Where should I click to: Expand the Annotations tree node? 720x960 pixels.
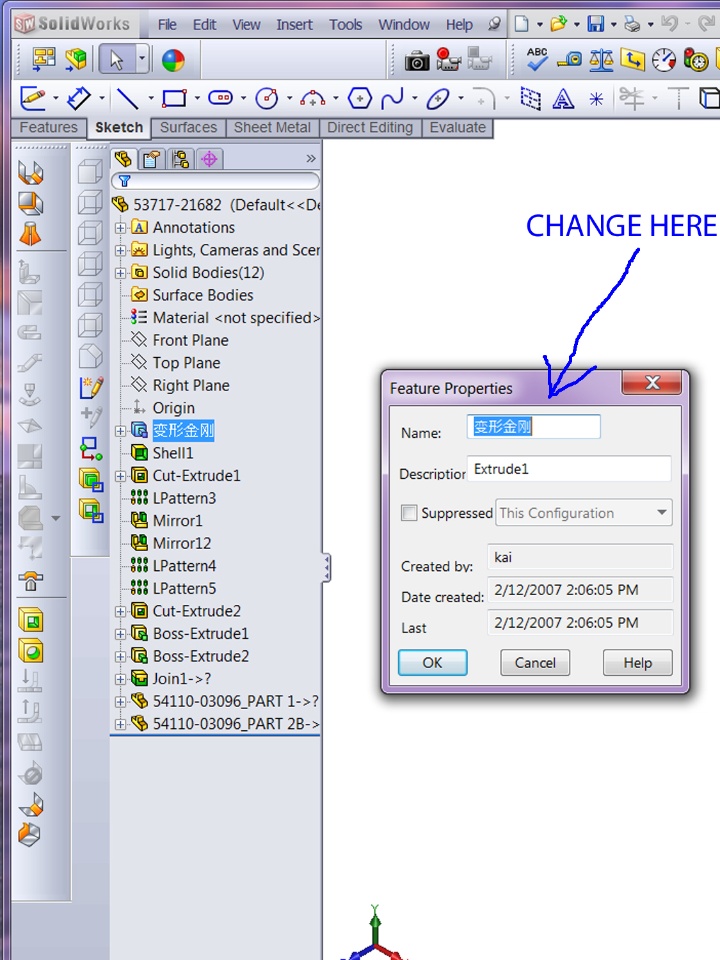pyautogui.click(x=120, y=228)
